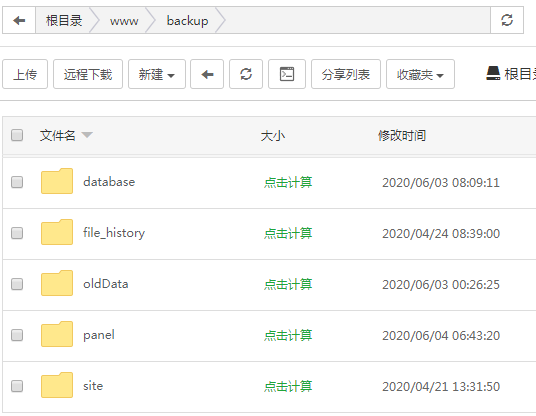Expand the 新建 dropdown
Screen dimensions: 536x416
click(157, 74)
